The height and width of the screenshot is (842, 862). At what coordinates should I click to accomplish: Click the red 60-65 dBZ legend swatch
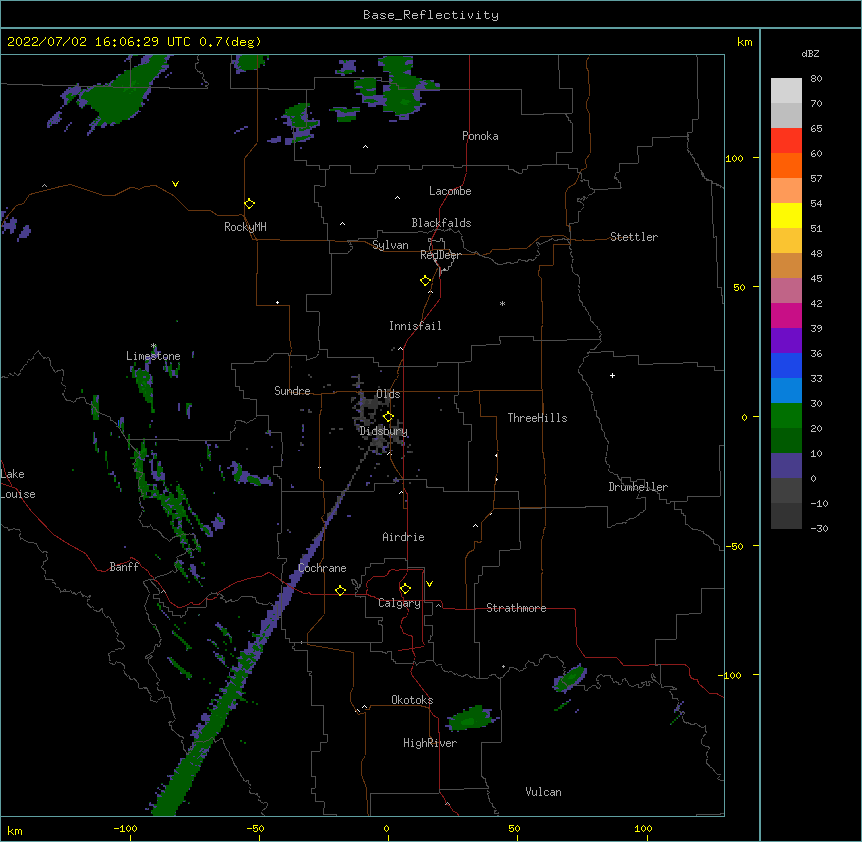coord(786,141)
